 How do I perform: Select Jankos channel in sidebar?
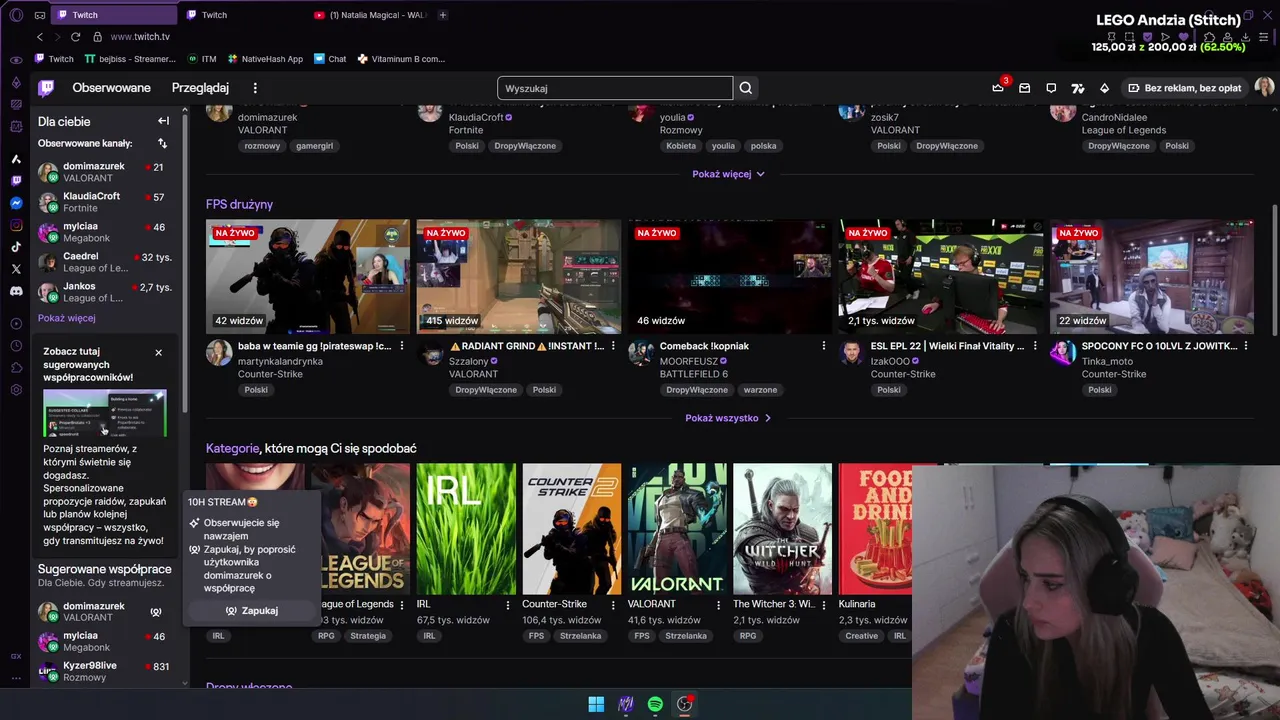tap(106, 292)
